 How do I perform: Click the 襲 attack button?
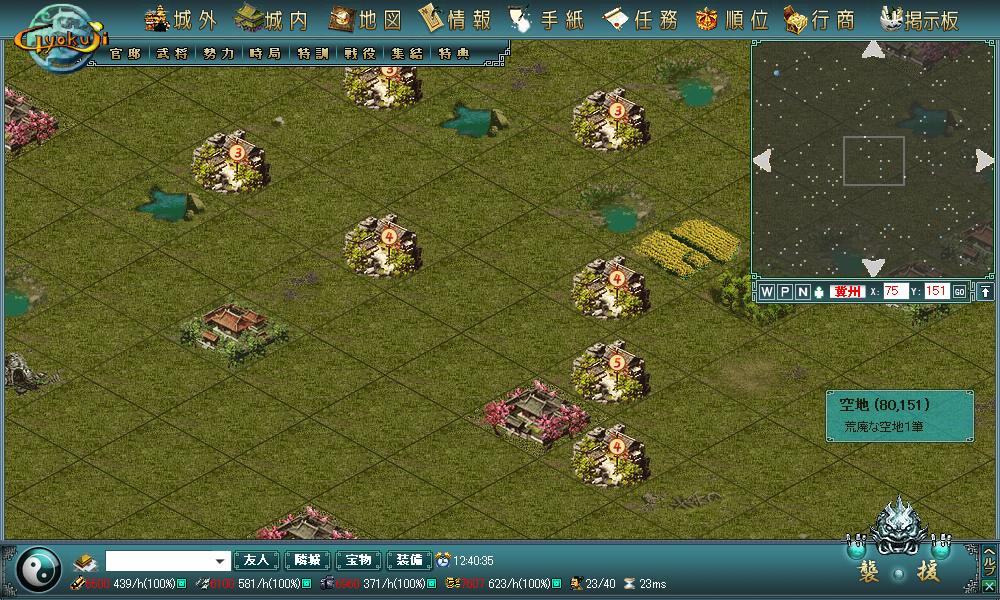click(868, 571)
